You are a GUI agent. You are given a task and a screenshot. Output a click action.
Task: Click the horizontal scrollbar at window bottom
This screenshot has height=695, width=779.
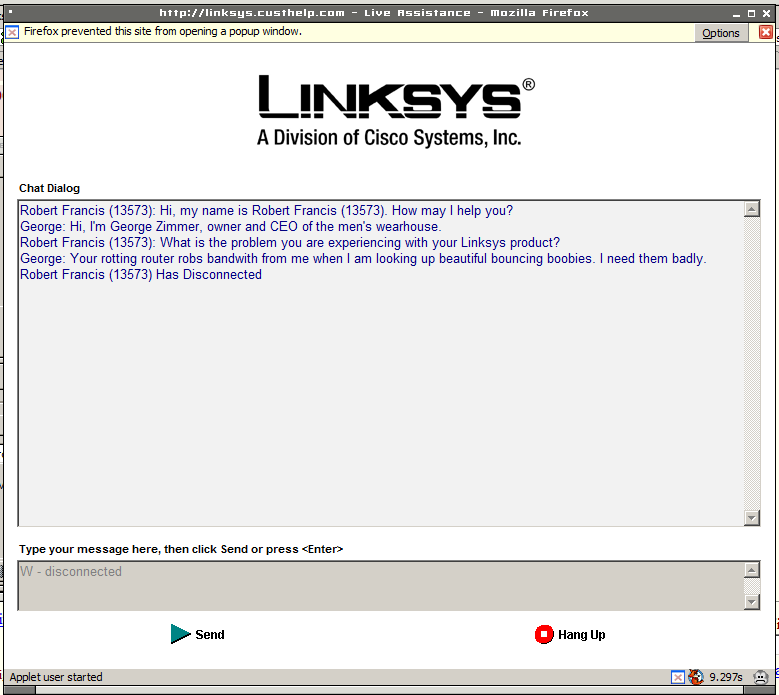click(x=390, y=691)
